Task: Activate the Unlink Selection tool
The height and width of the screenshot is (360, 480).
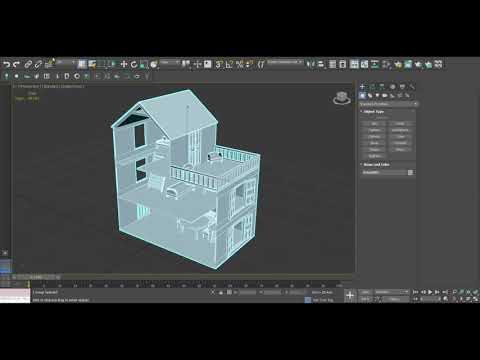Action: tap(38, 64)
